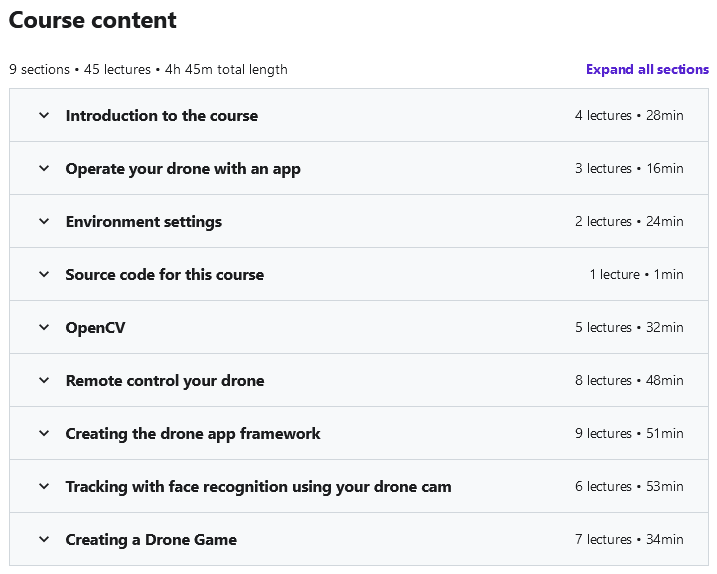Open the Creating a Drone Game title
Image resolution: width=717 pixels, height=574 pixels.
151,540
